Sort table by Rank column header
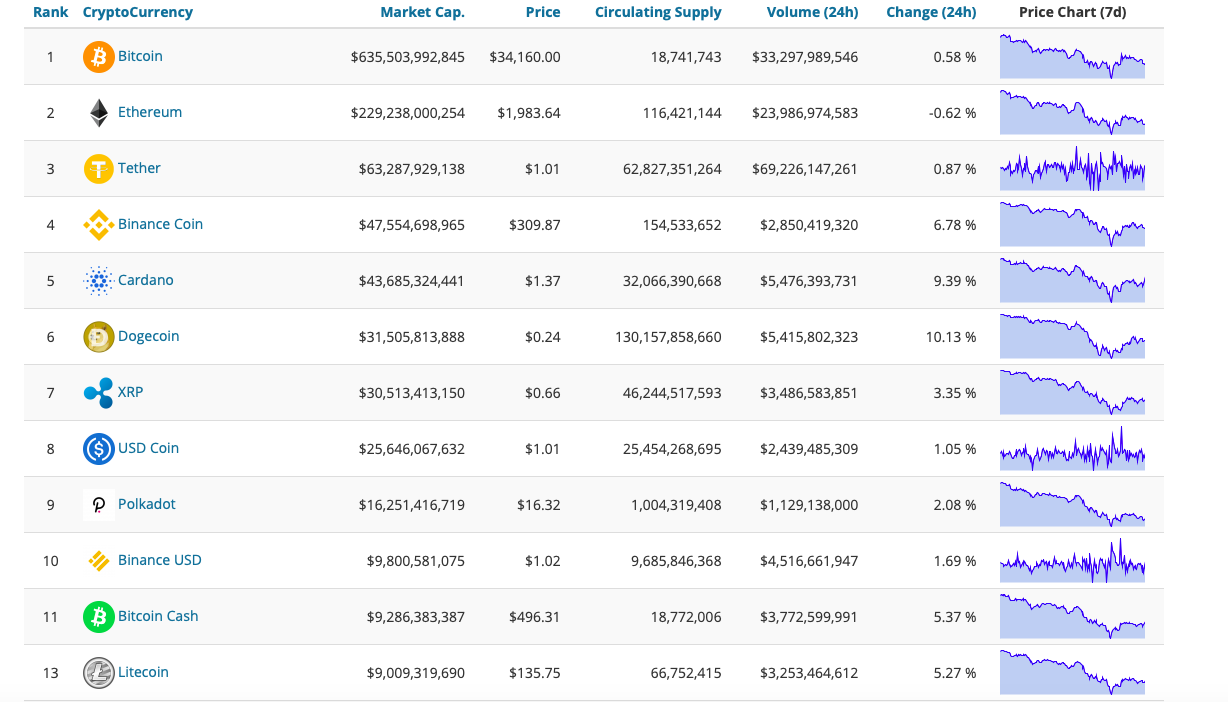The width and height of the screenshot is (1228, 702). (50, 12)
